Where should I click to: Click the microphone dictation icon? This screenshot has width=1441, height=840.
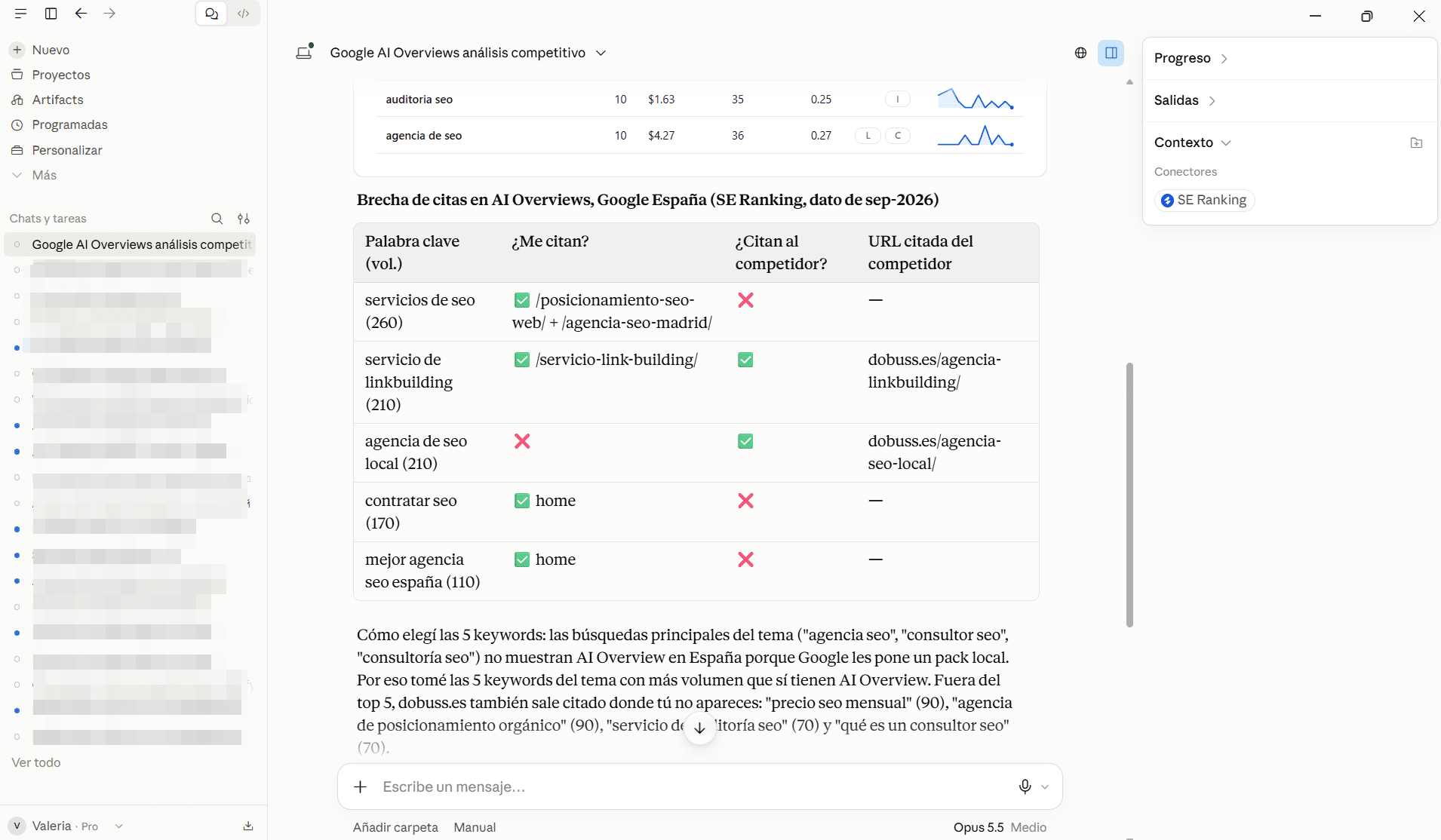1025,786
